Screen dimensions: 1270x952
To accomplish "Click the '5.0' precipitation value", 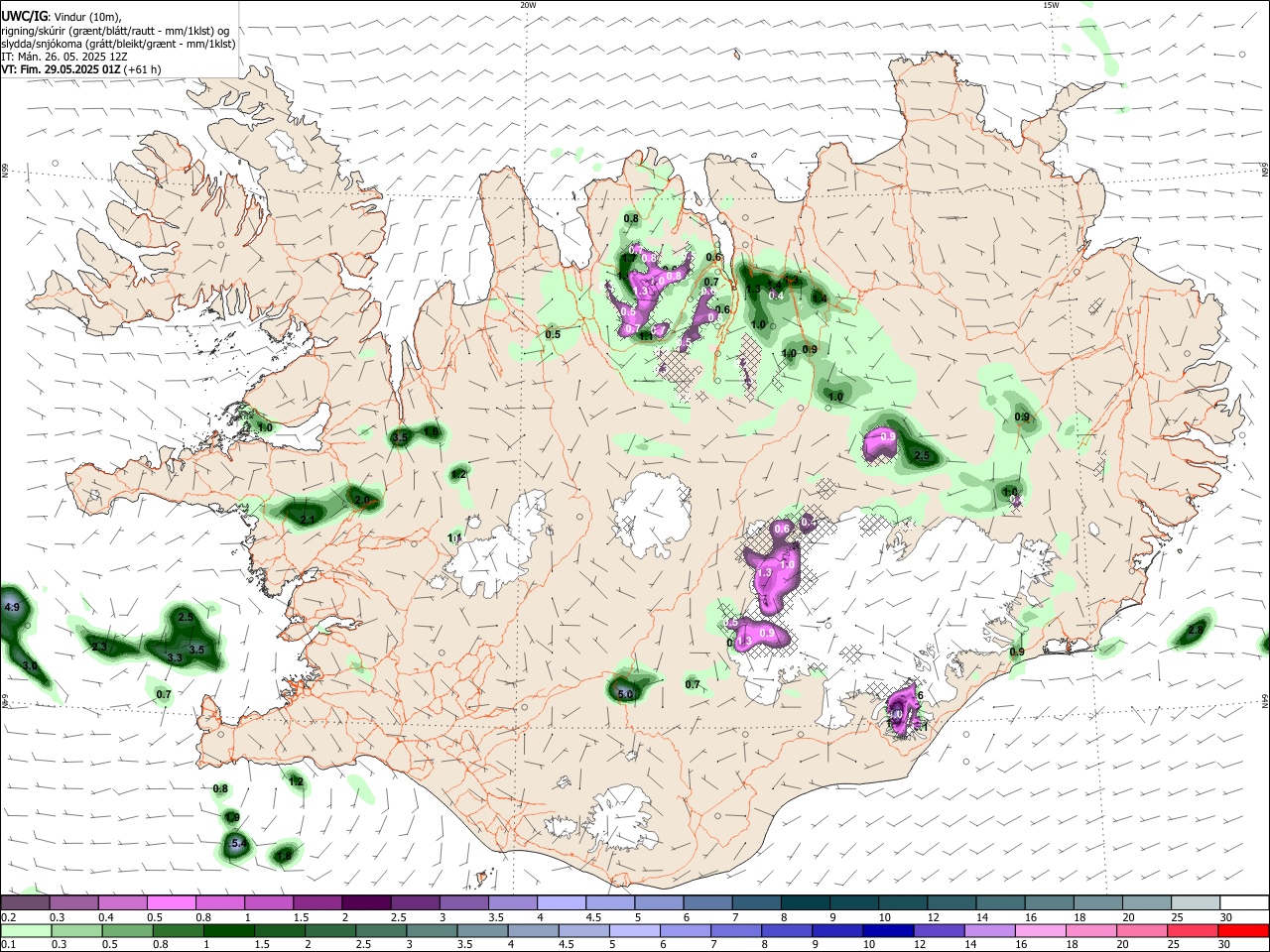I will point(624,694).
